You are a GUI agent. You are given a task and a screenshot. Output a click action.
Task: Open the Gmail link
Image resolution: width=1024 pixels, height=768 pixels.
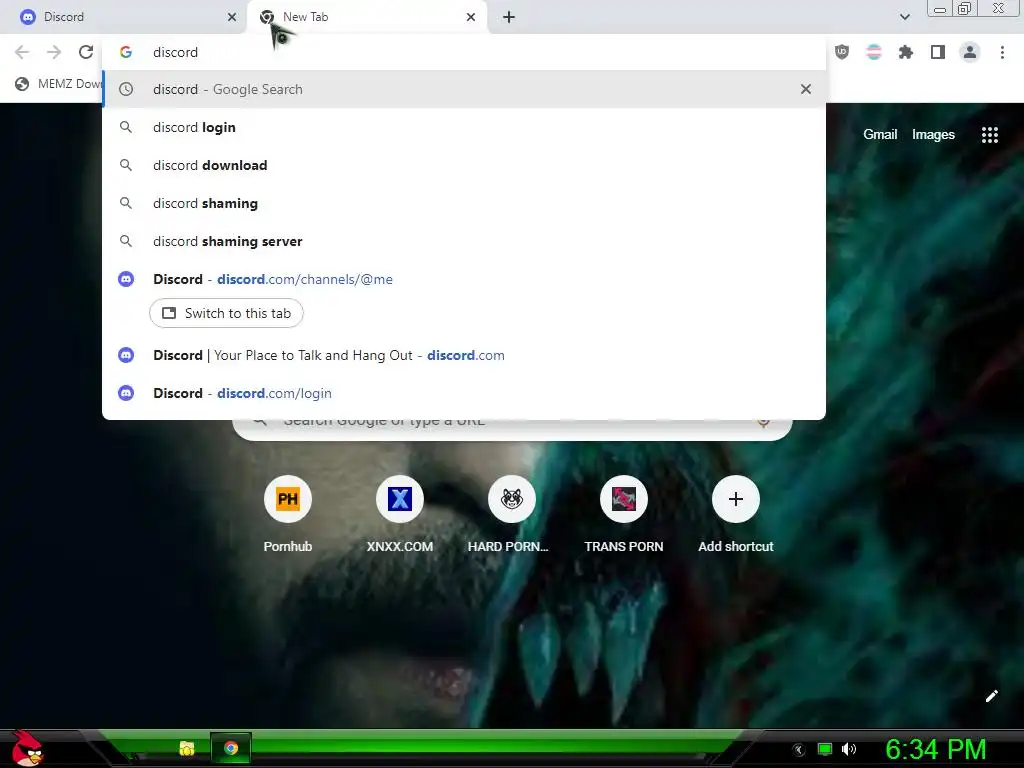coord(880,135)
